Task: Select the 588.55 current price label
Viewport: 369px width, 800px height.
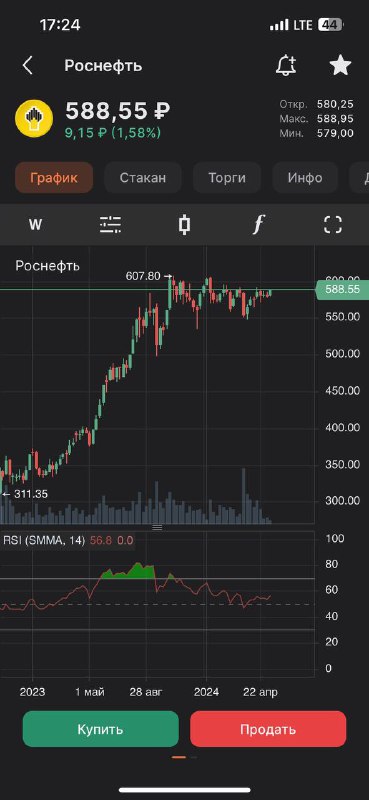Action: click(x=342, y=289)
